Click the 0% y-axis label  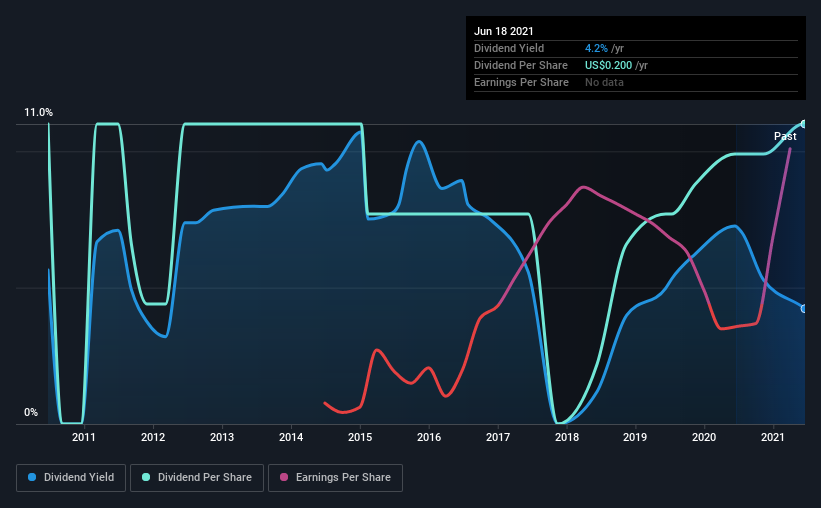[x=31, y=413]
